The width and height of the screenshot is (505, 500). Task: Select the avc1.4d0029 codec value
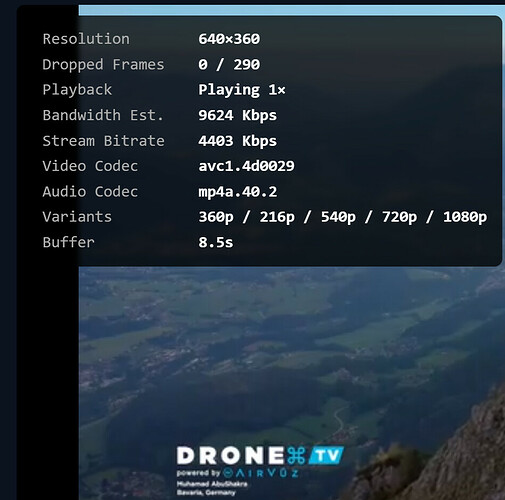click(x=246, y=166)
